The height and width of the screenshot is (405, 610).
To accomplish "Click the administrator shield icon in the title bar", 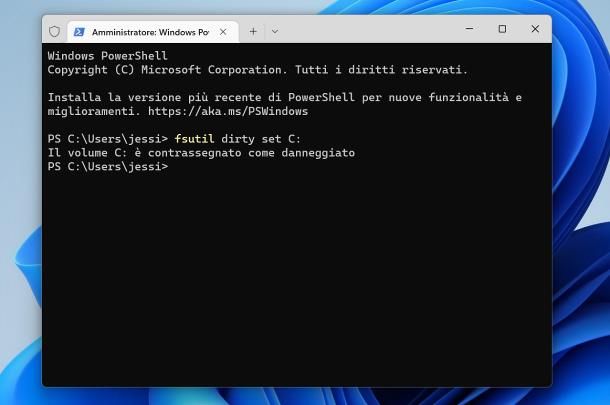I will tap(54, 32).
